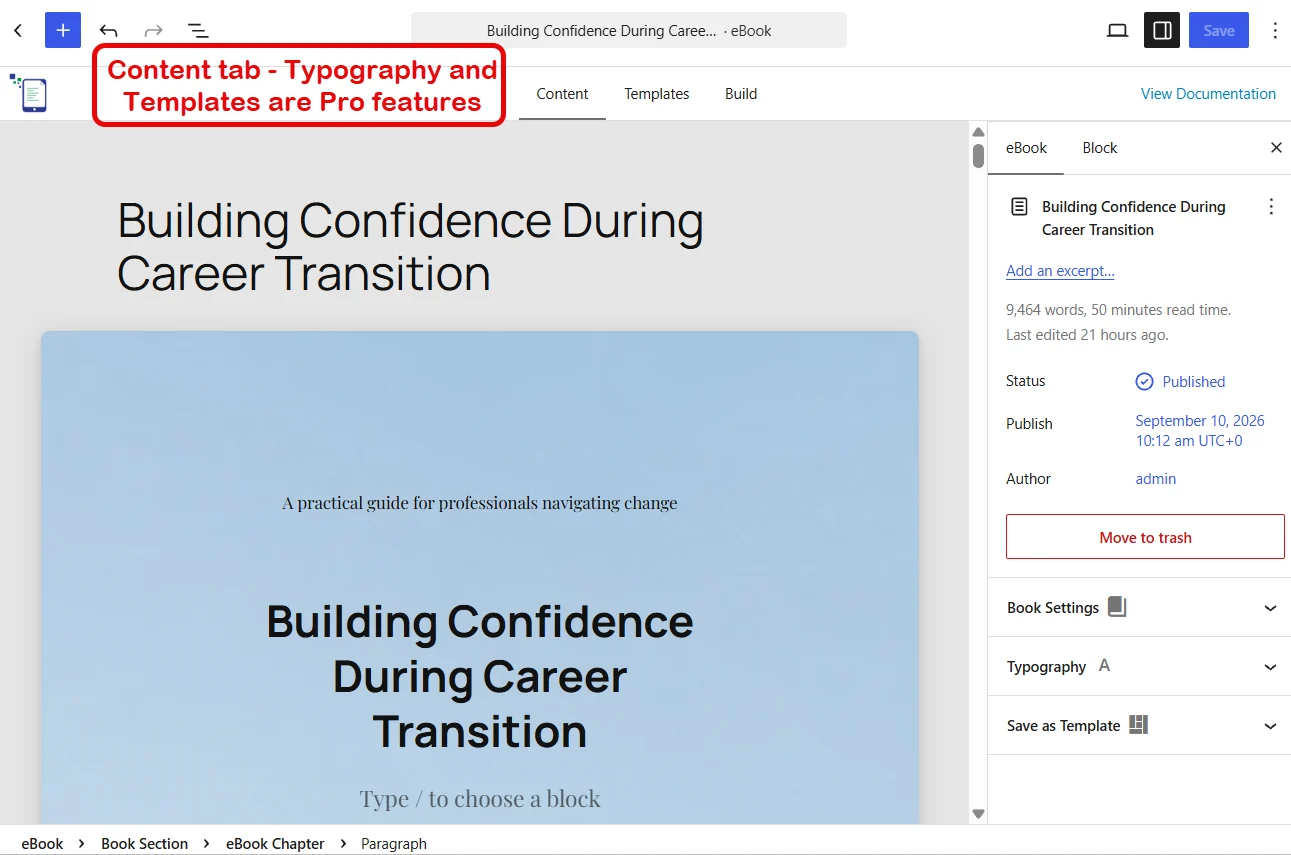1291x855 pixels.
Task: Expand the Typography panel chevron
Action: (1270, 667)
